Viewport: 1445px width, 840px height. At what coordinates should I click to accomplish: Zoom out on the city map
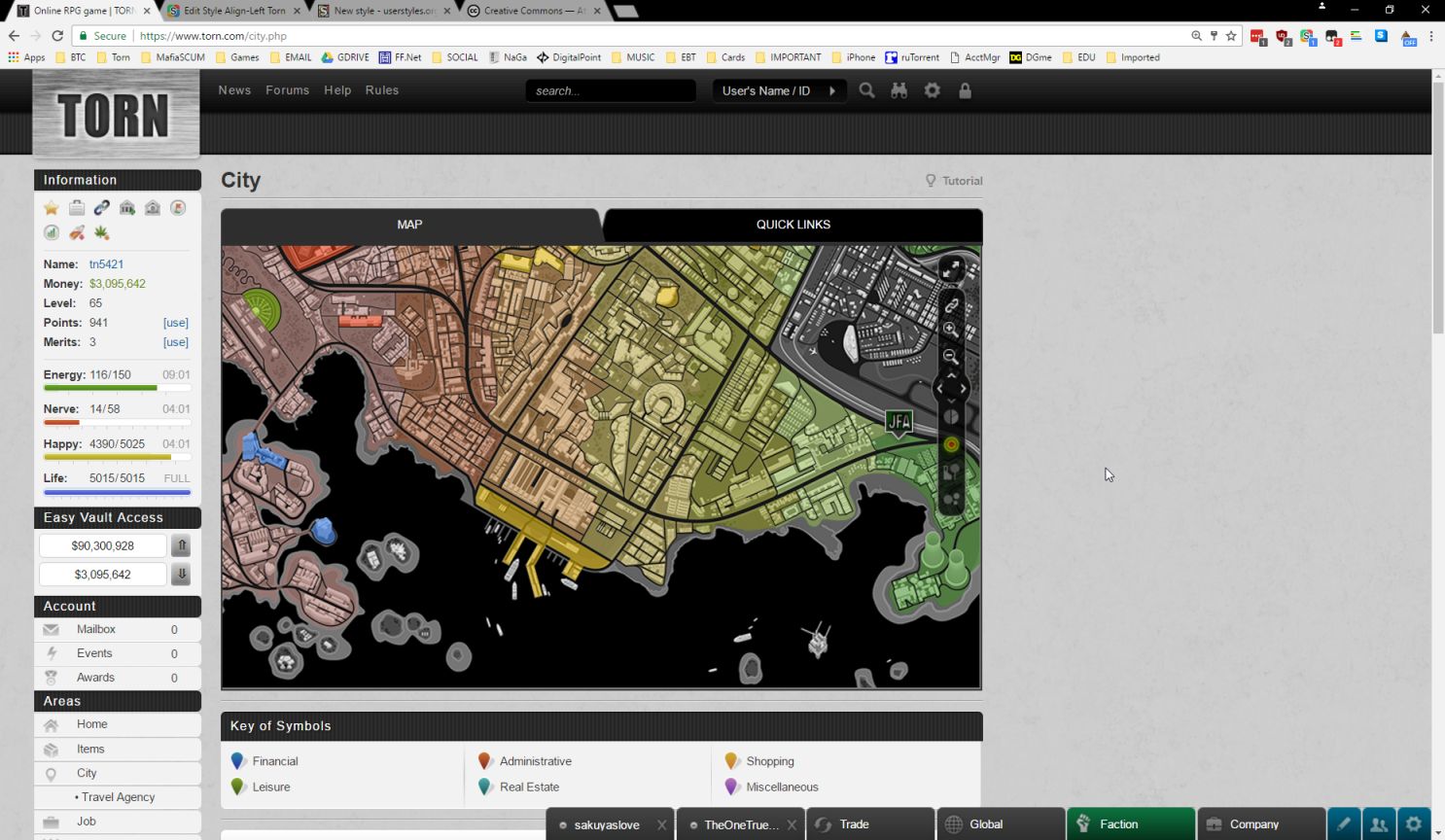[951, 357]
